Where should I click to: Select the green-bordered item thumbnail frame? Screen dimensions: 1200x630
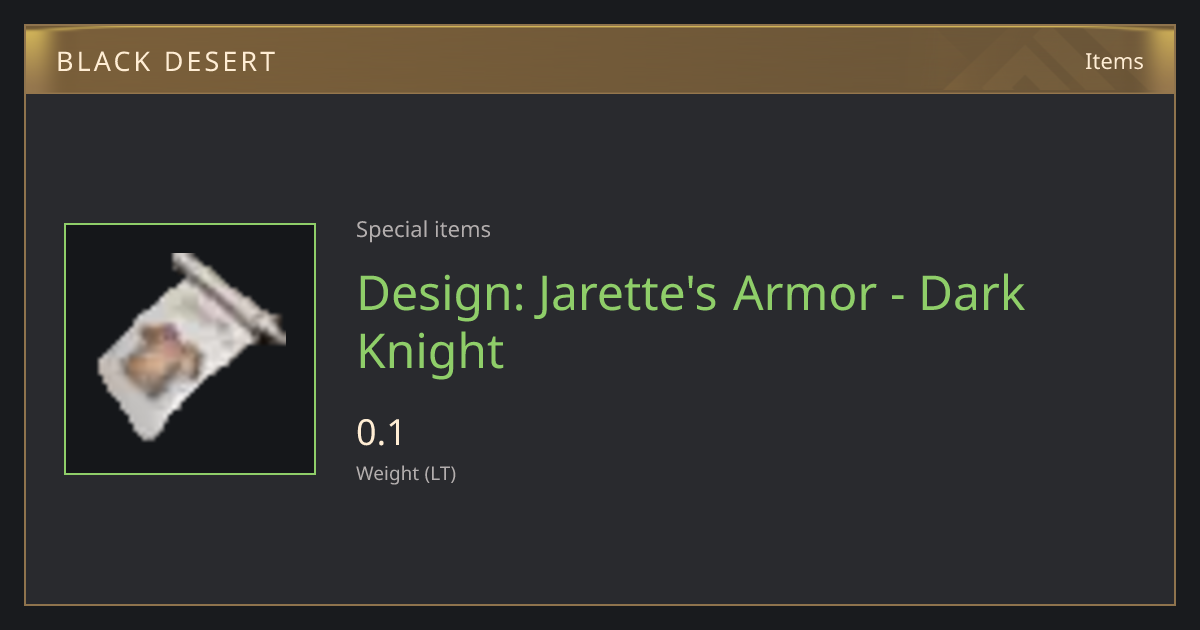(190, 349)
